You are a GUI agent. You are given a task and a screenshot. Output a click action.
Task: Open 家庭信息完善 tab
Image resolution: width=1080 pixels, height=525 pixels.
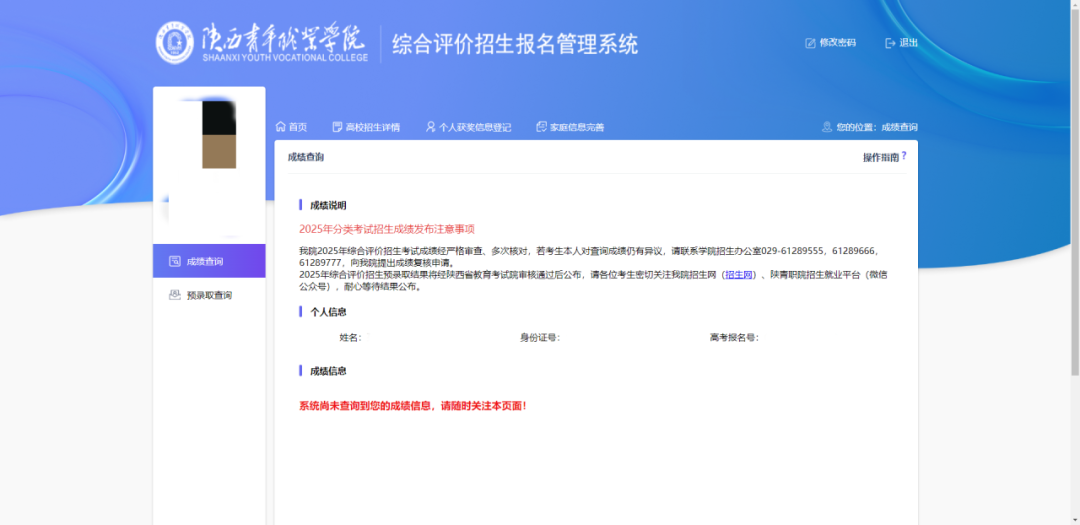point(577,127)
